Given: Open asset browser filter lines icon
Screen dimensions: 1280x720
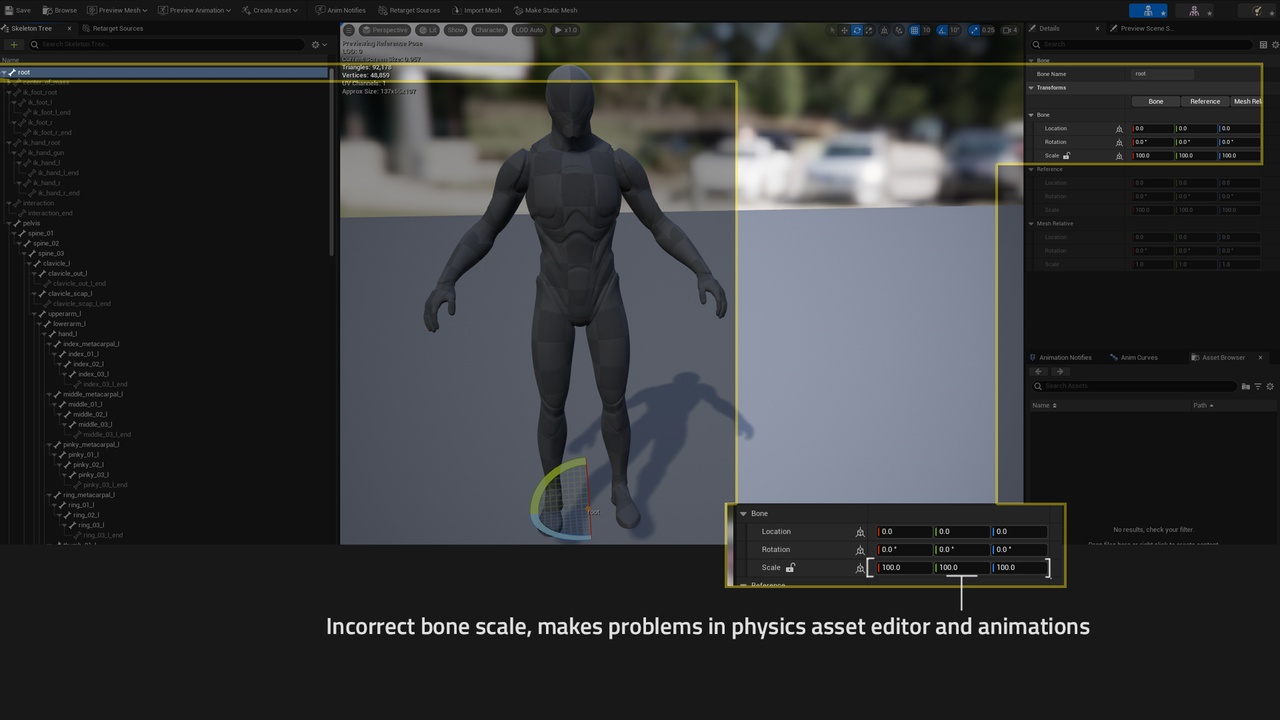Looking at the screenshot, I should [1258, 386].
